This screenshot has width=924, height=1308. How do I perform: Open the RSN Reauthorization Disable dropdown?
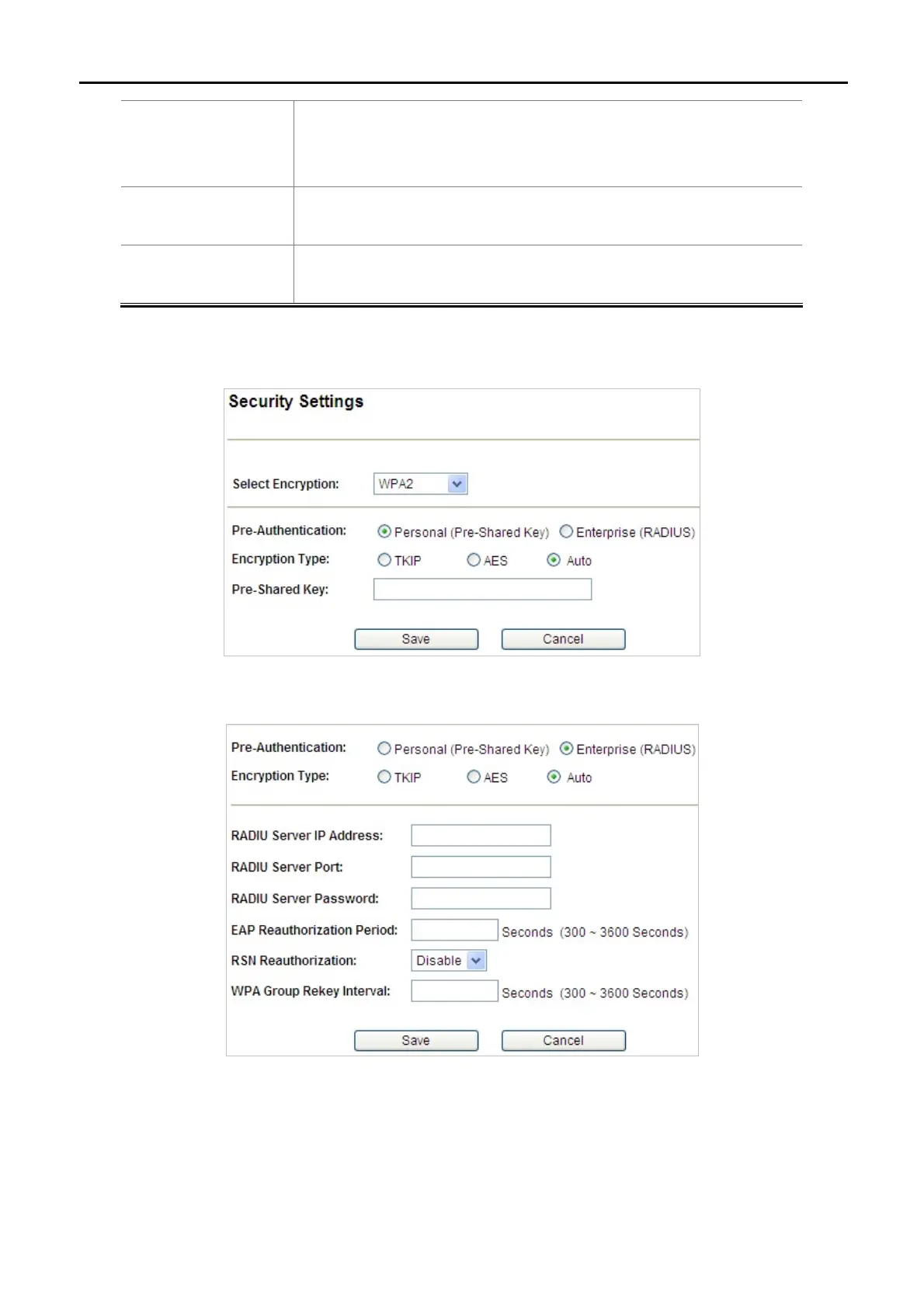click(x=449, y=961)
